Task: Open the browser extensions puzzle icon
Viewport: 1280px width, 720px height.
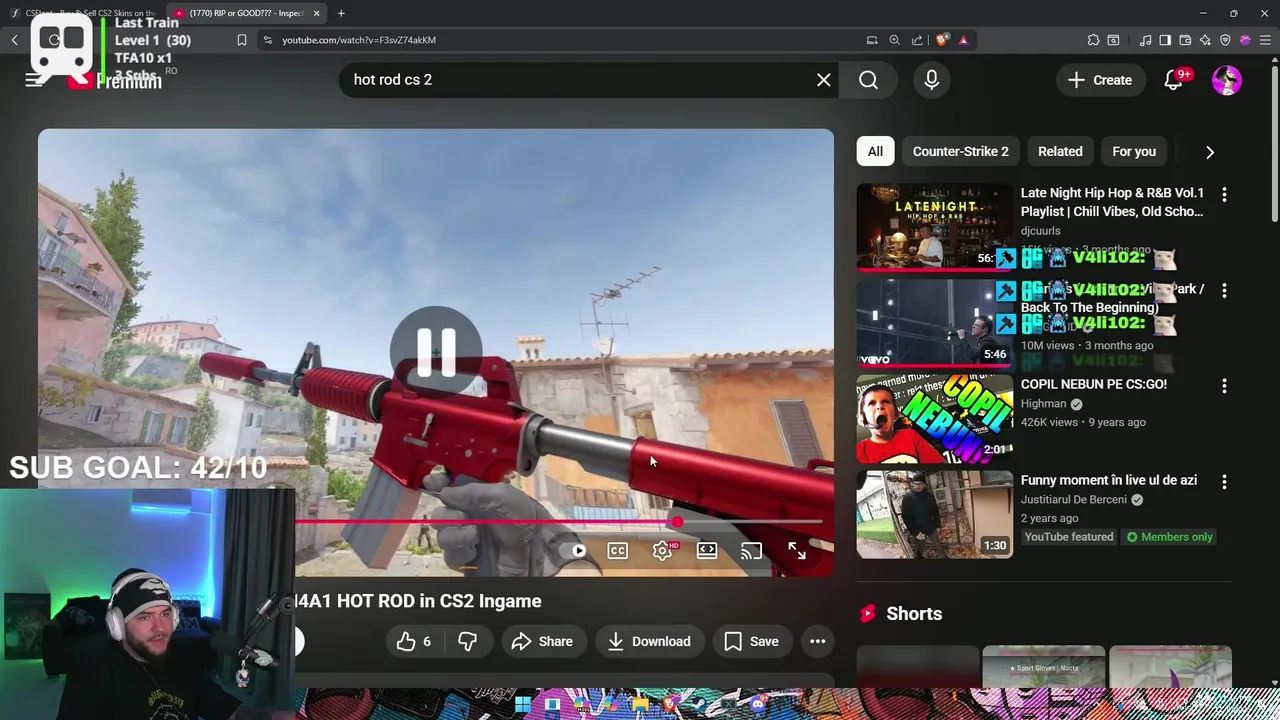Action: coord(1093,40)
